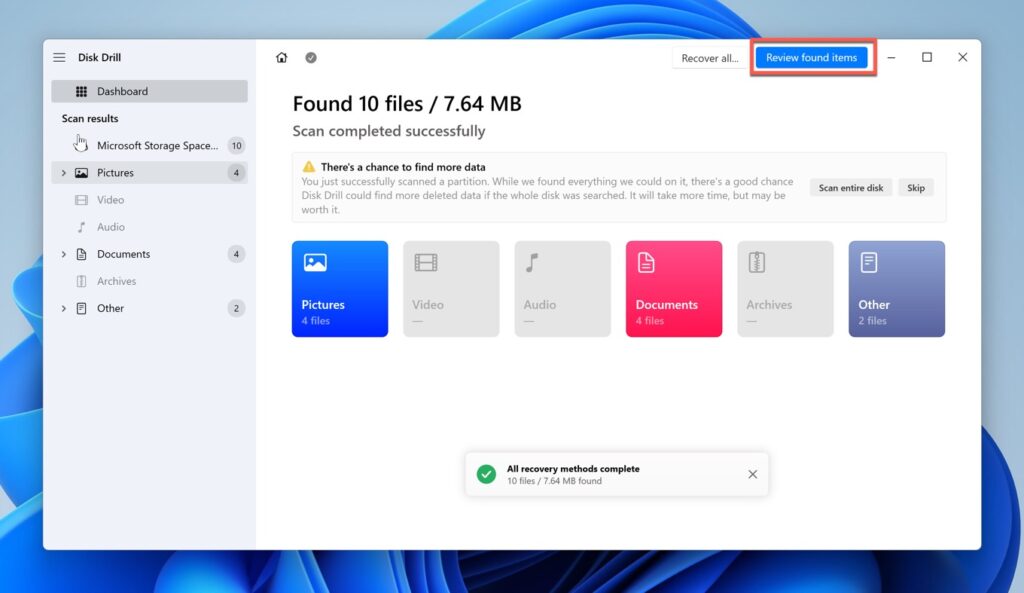Click the home icon in the toolbar
Viewport: 1024px width, 593px height.
coord(282,58)
